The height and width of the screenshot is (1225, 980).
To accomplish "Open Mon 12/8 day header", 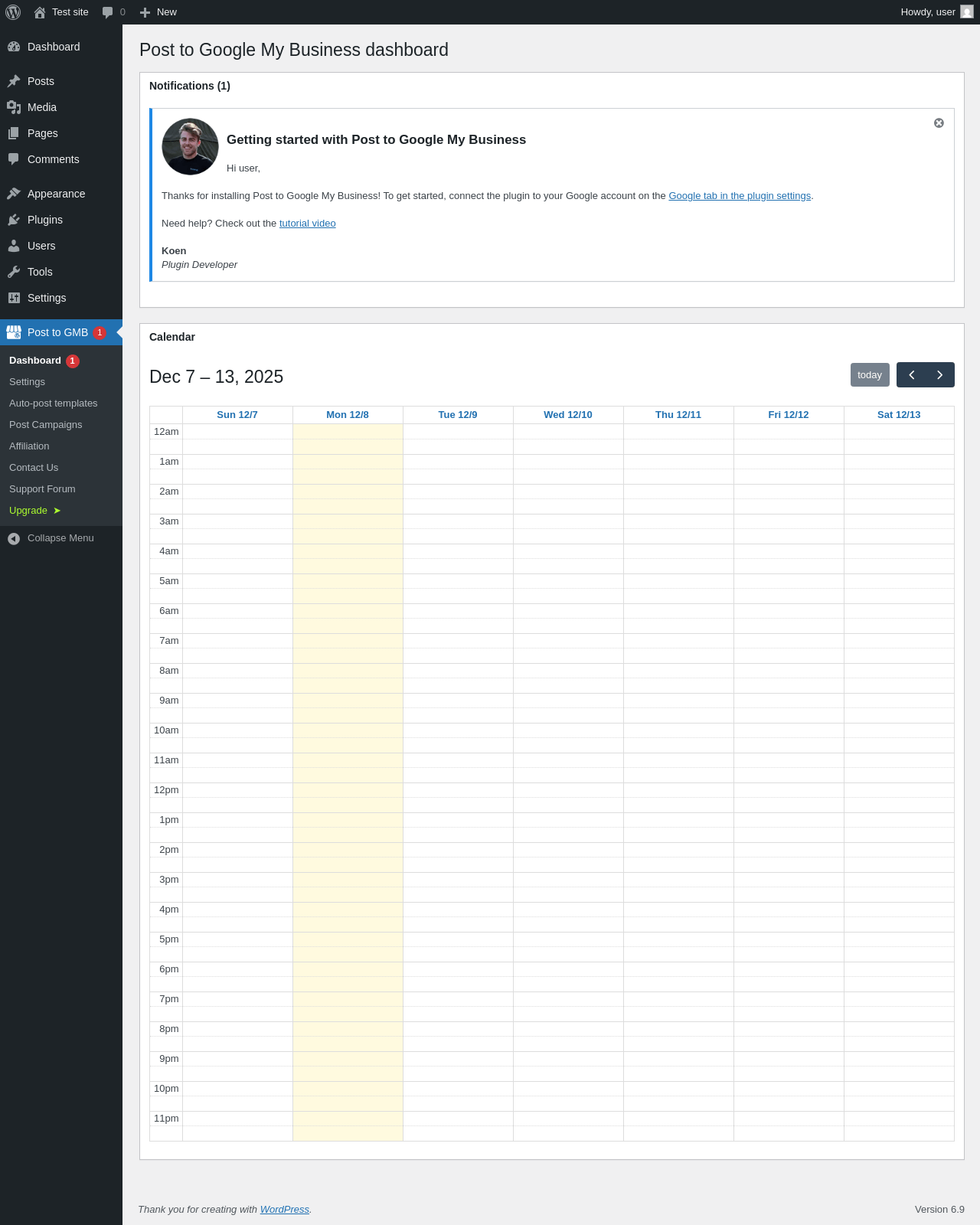I will (x=348, y=415).
